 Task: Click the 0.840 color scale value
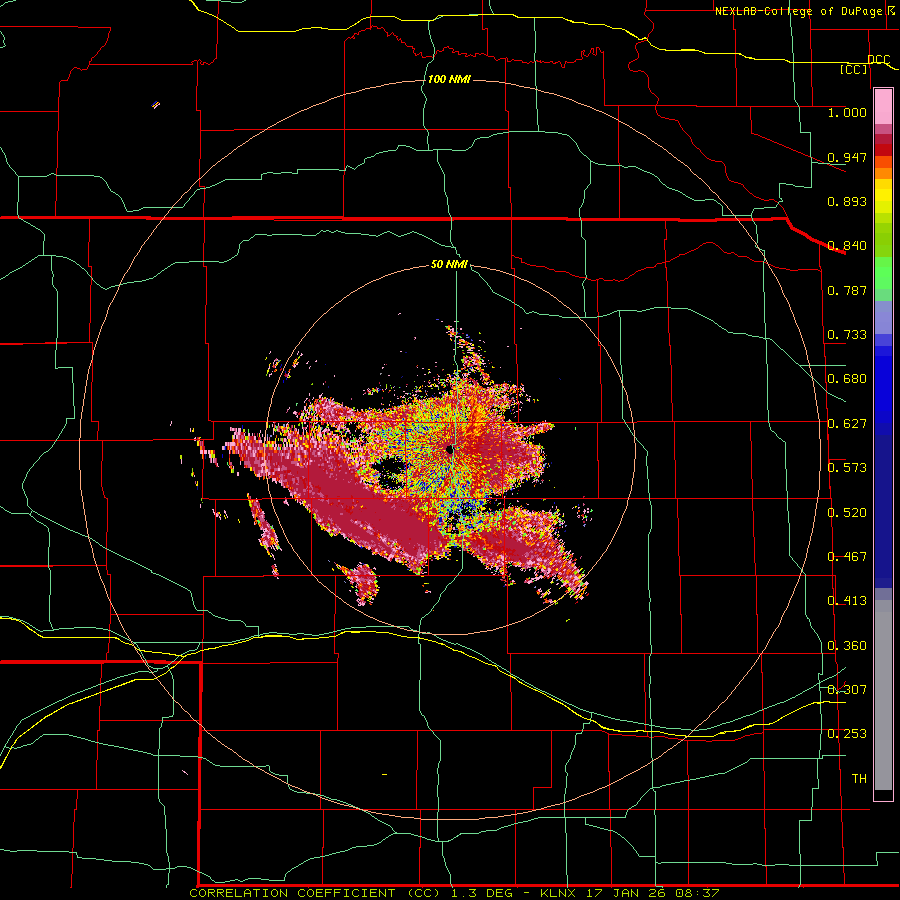point(847,246)
